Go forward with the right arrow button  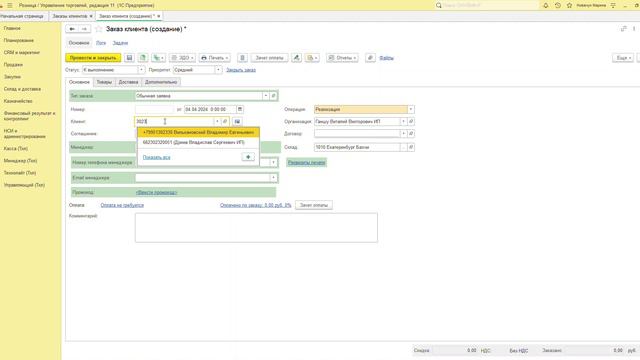[x=84, y=29]
